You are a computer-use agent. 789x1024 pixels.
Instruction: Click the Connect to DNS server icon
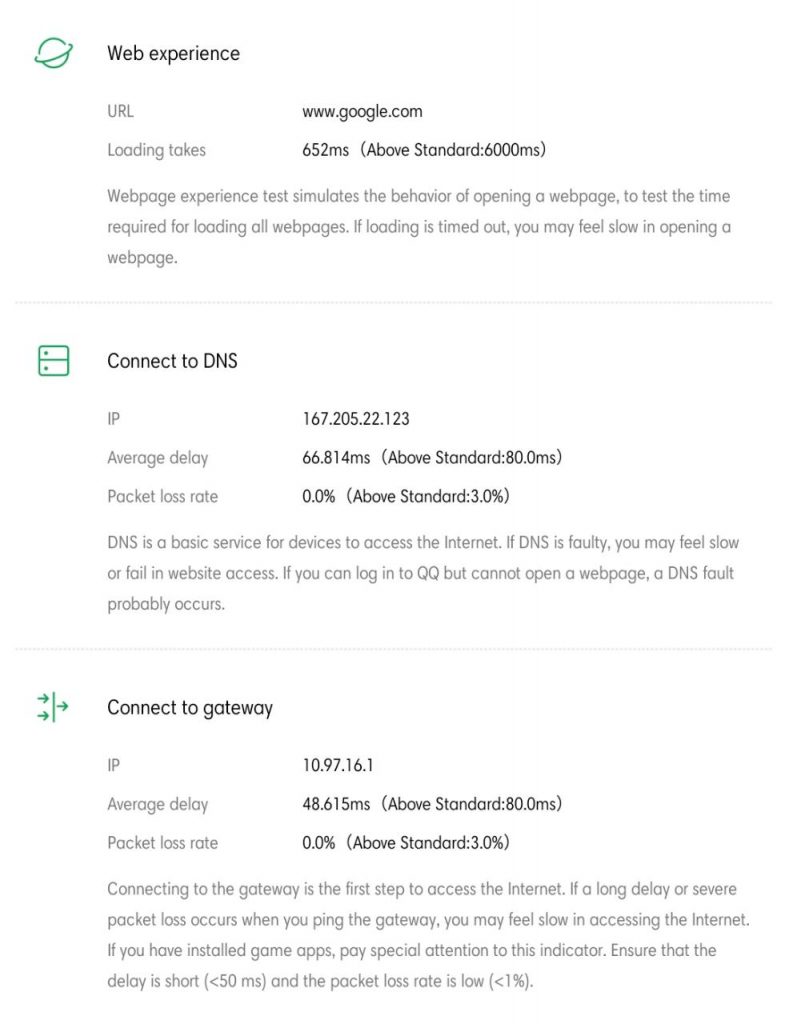(x=53, y=361)
